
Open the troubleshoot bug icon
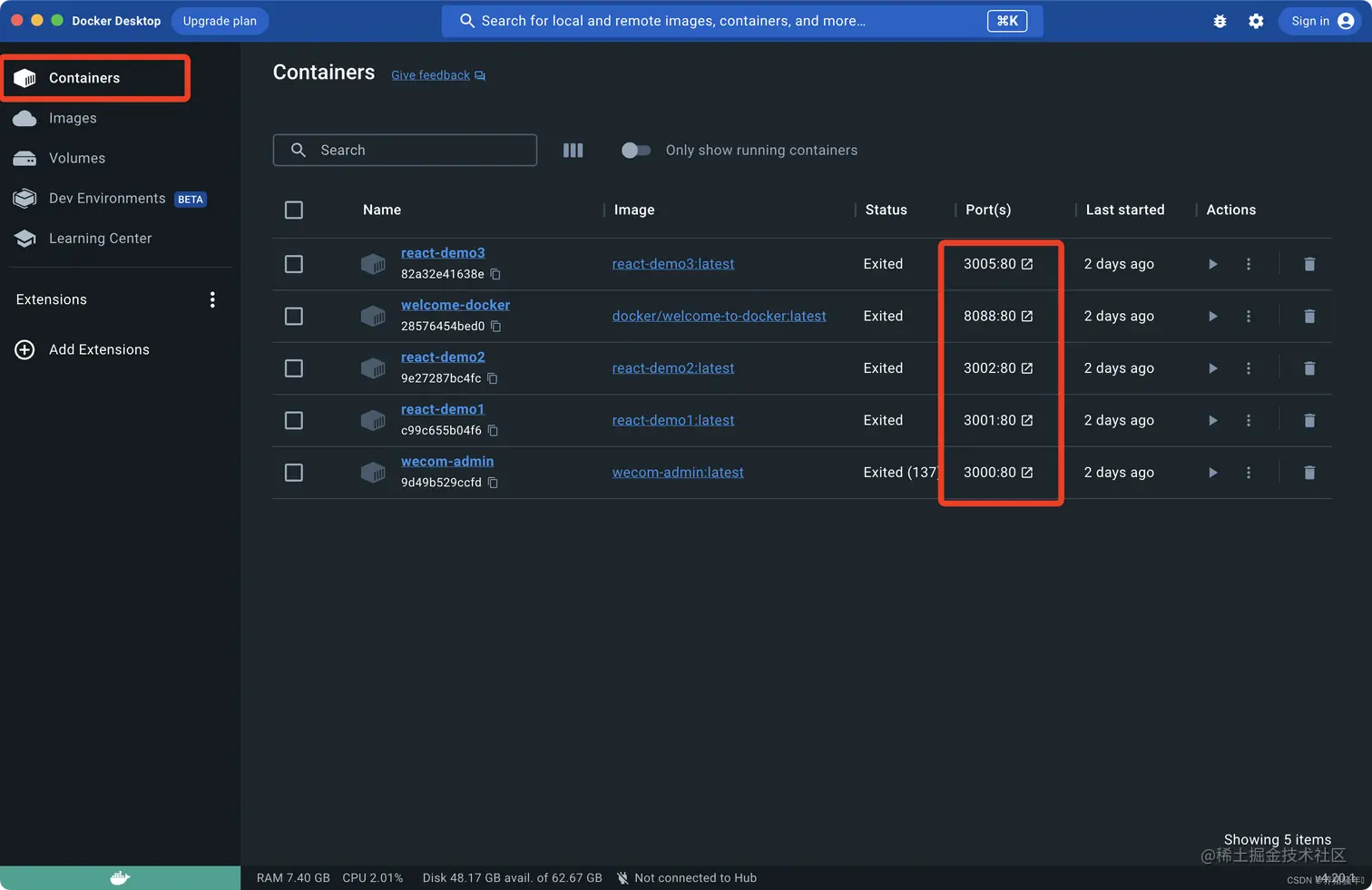pyautogui.click(x=1220, y=21)
